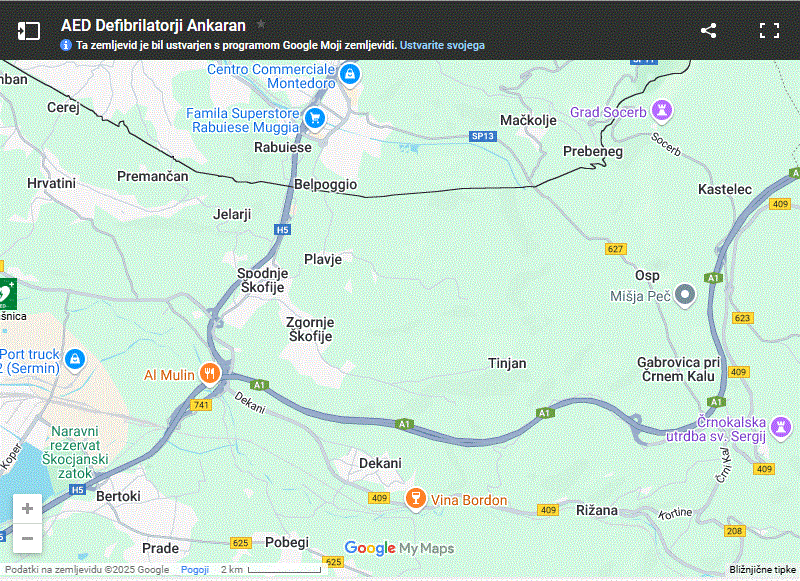Screen dimensions: 800x581
Task: Click Centro Commerciale Montedoro shopping pin
Action: tap(349, 74)
